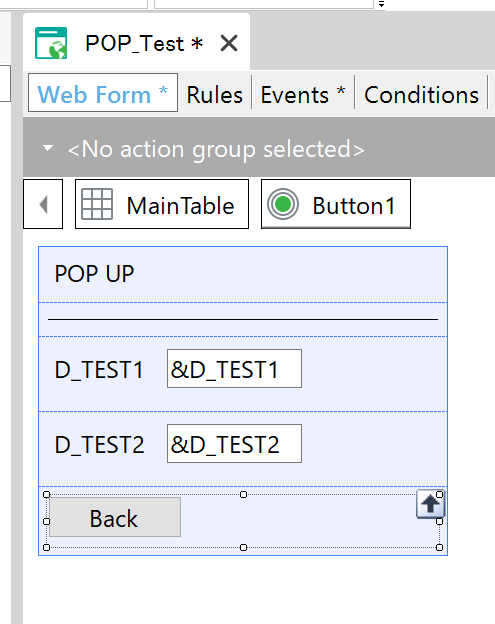Click the No action group selected bar

tap(259, 148)
